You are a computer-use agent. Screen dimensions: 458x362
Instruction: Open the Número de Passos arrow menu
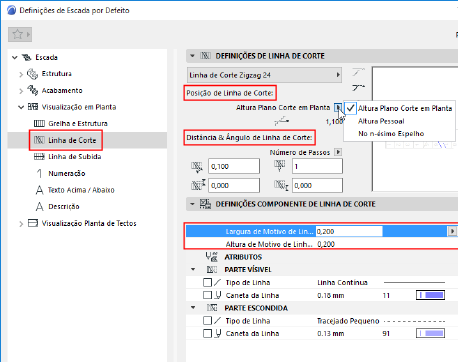tap(338, 152)
